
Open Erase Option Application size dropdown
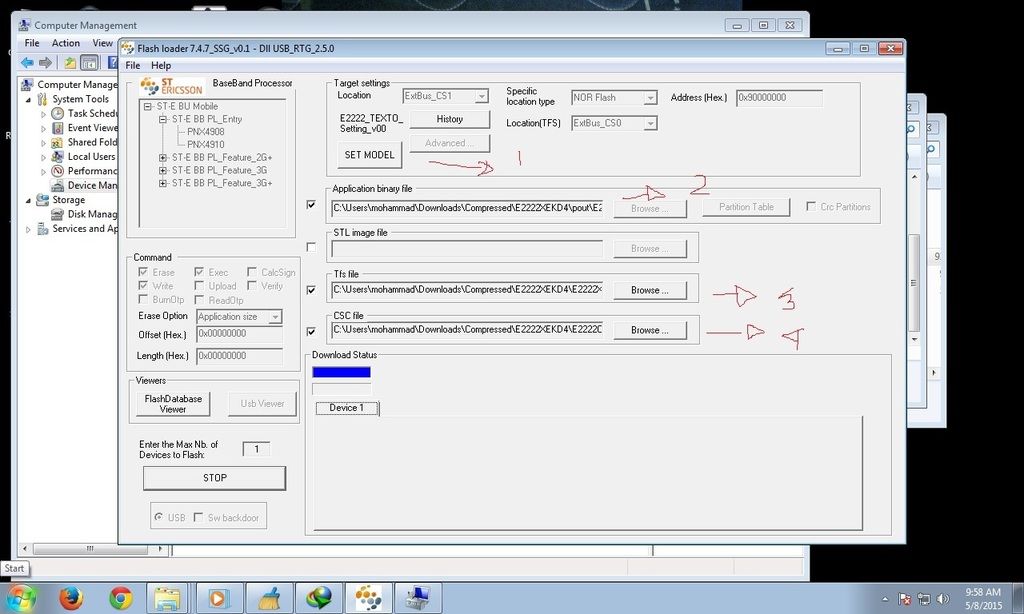coord(275,317)
